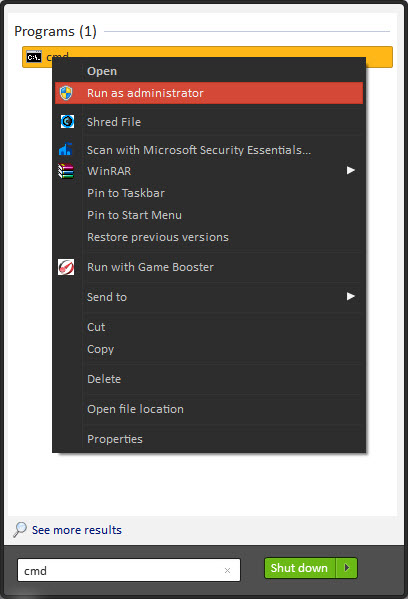This screenshot has width=408, height=599.
Task: Click the cmd program icon
Action: pyautogui.click(x=34, y=57)
